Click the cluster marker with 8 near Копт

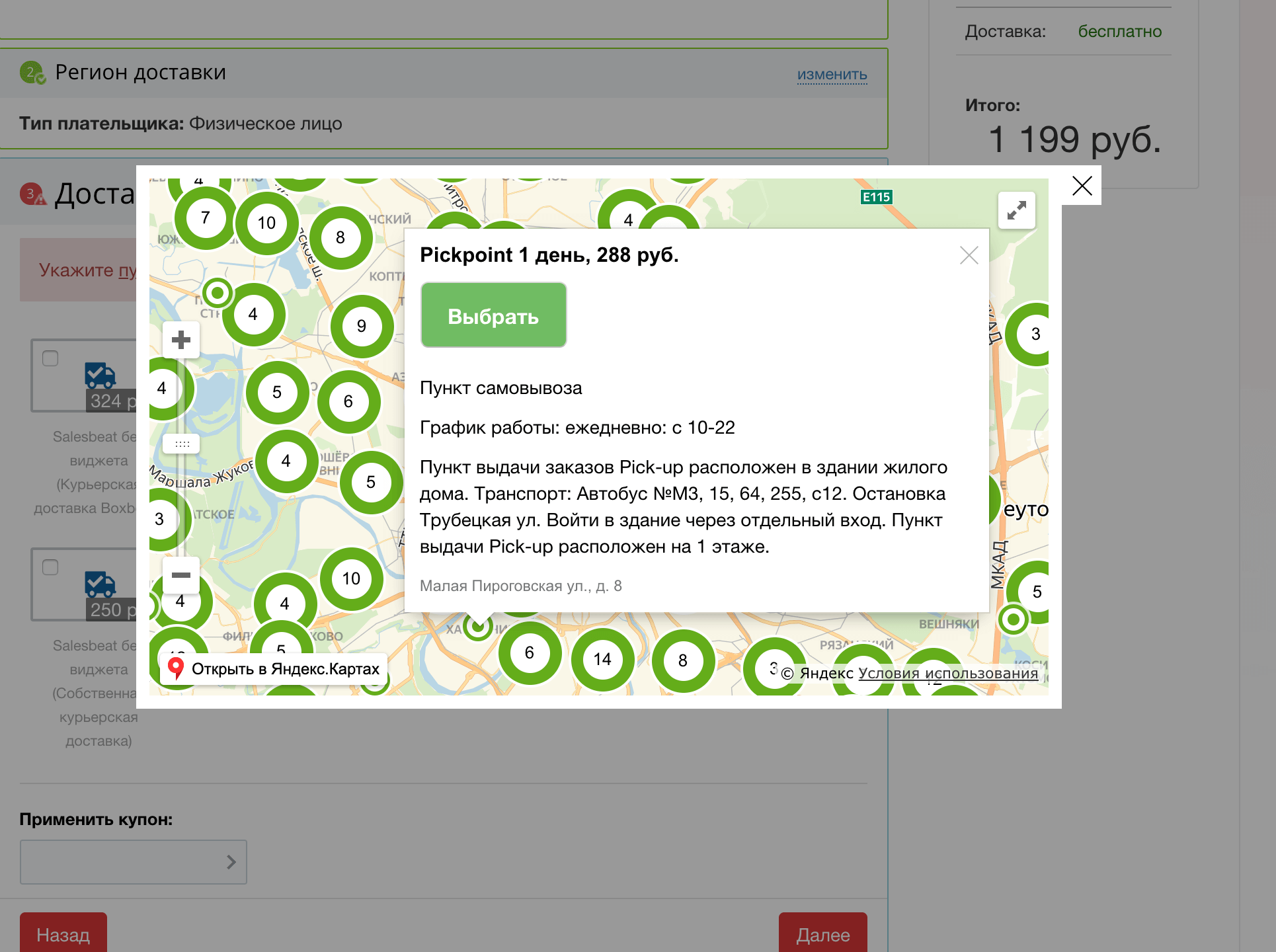[x=340, y=237]
